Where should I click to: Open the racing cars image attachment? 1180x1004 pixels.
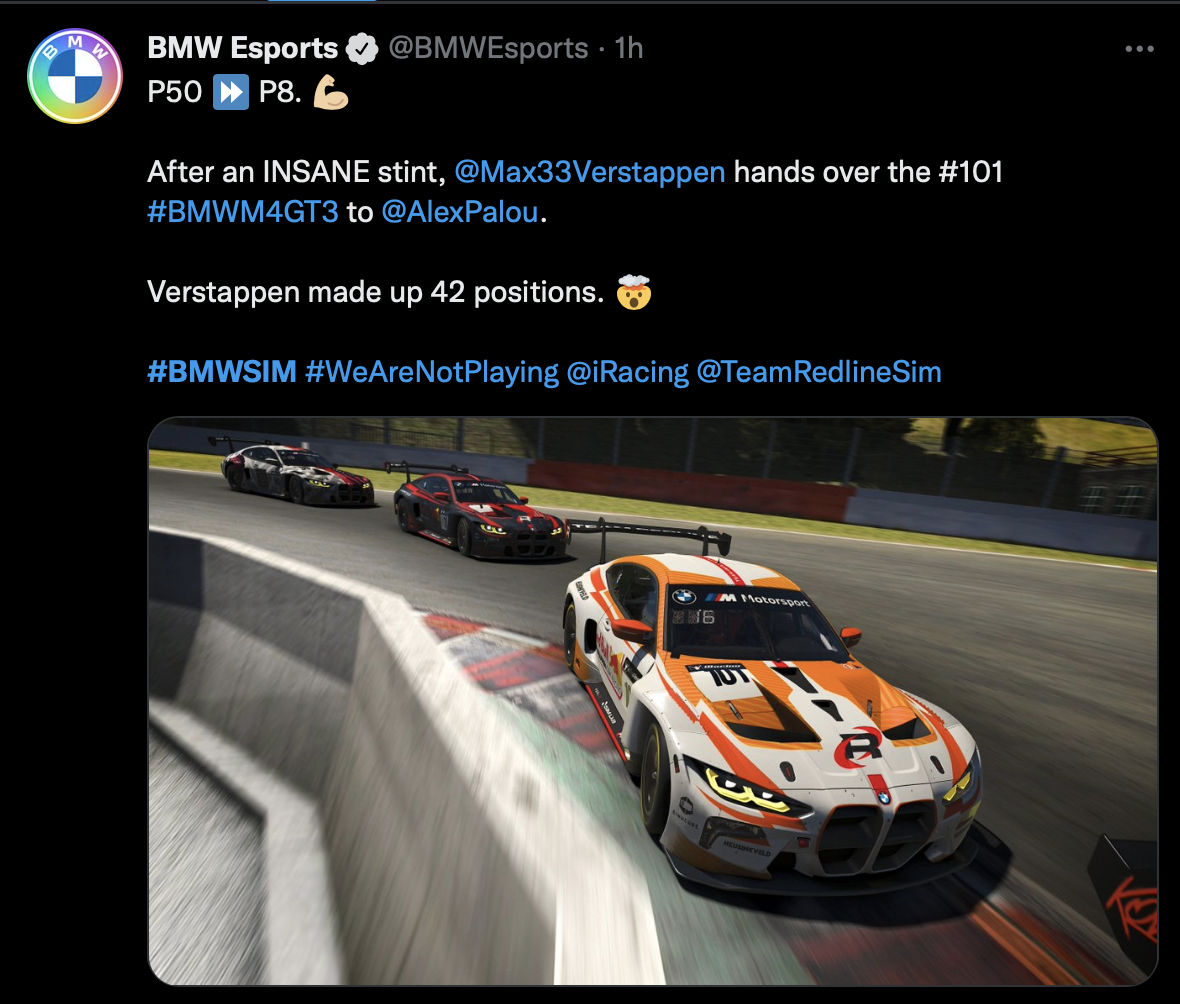(652, 701)
